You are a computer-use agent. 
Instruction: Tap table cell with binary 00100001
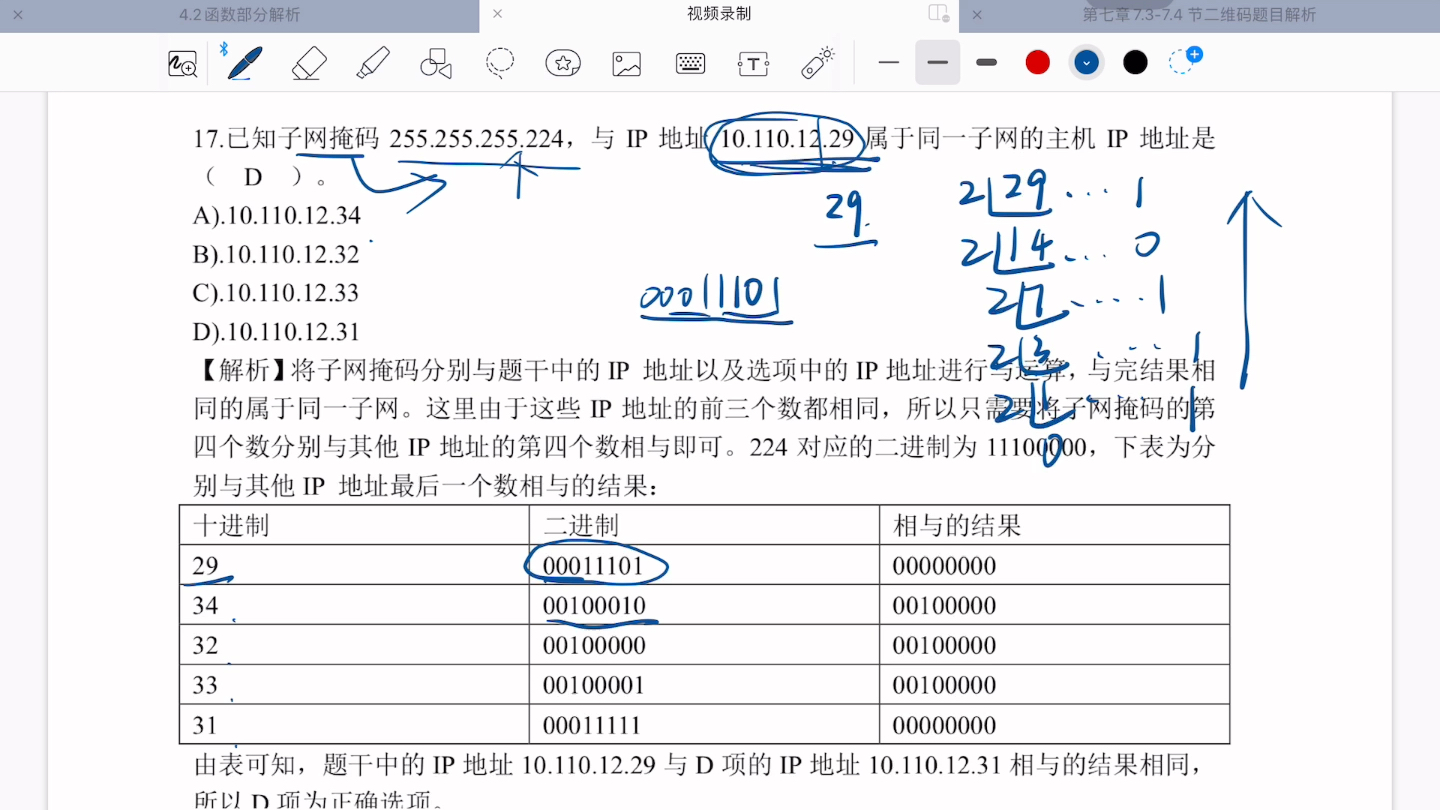pos(704,685)
